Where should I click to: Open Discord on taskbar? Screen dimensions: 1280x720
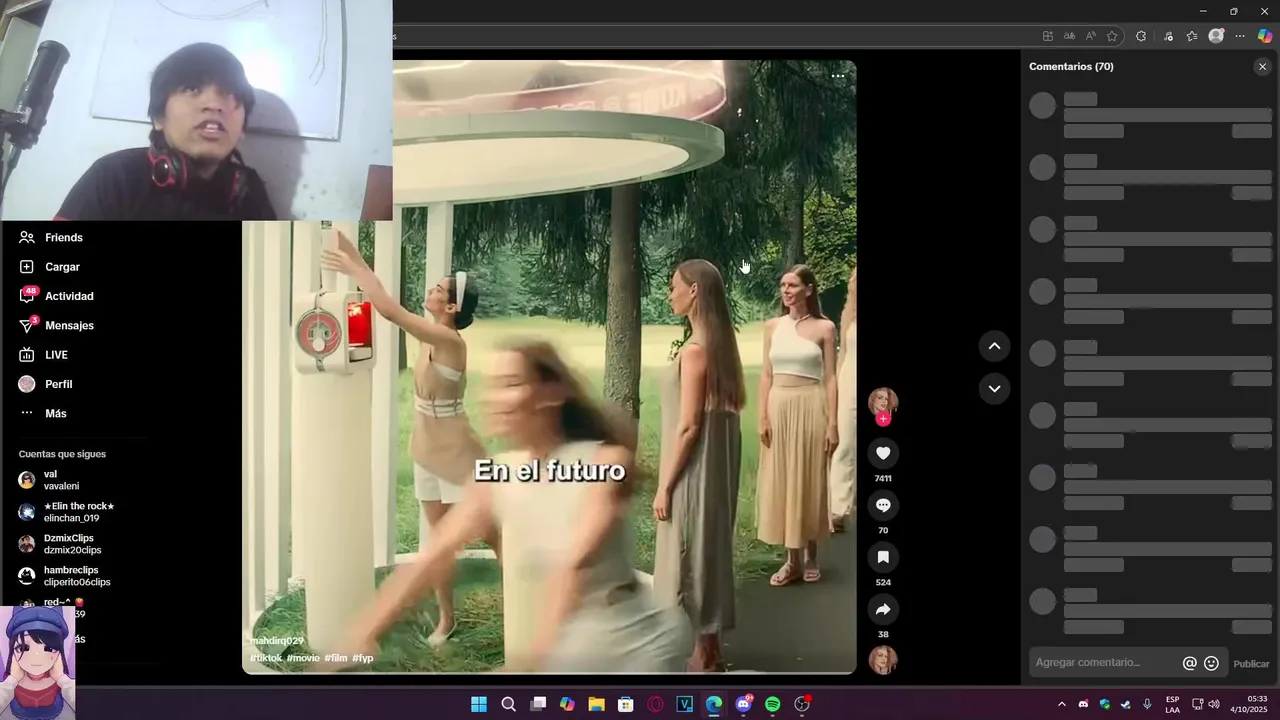pyautogui.click(x=743, y=704)
